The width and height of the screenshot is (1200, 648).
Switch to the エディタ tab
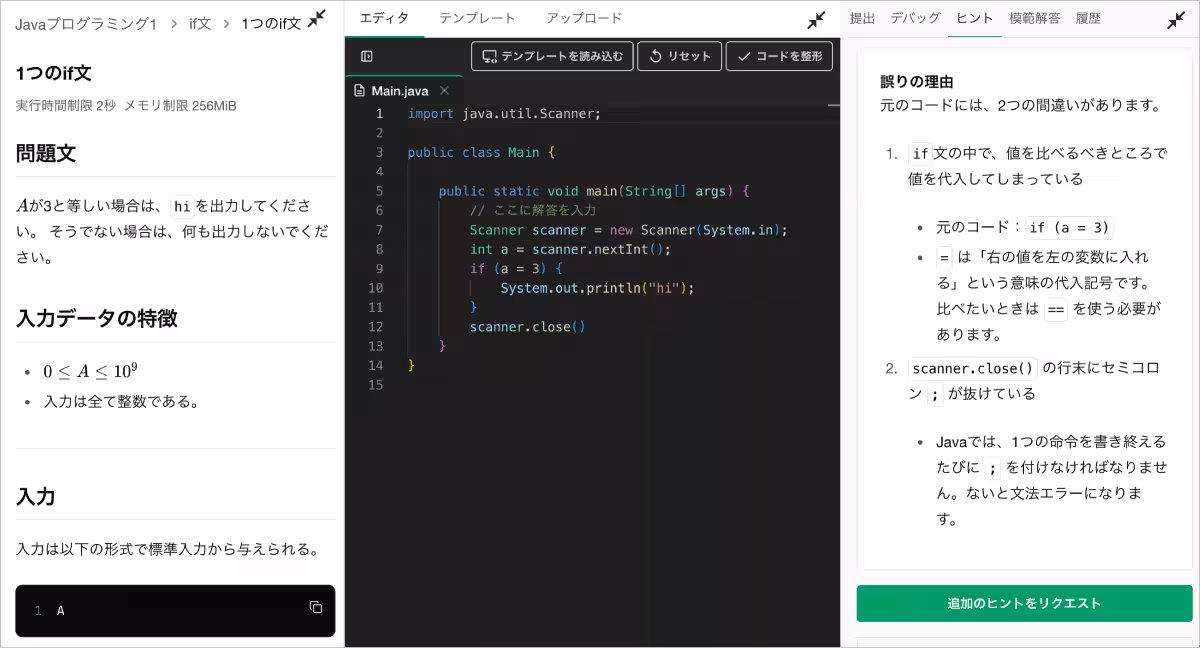point(384,18)
